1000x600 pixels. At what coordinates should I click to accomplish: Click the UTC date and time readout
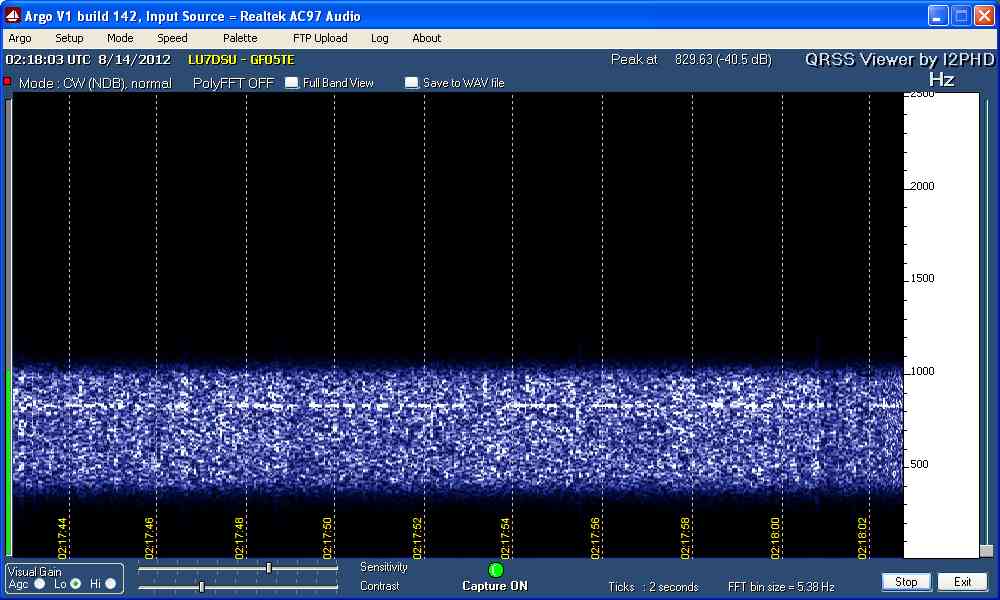click(x=88, y=60)
